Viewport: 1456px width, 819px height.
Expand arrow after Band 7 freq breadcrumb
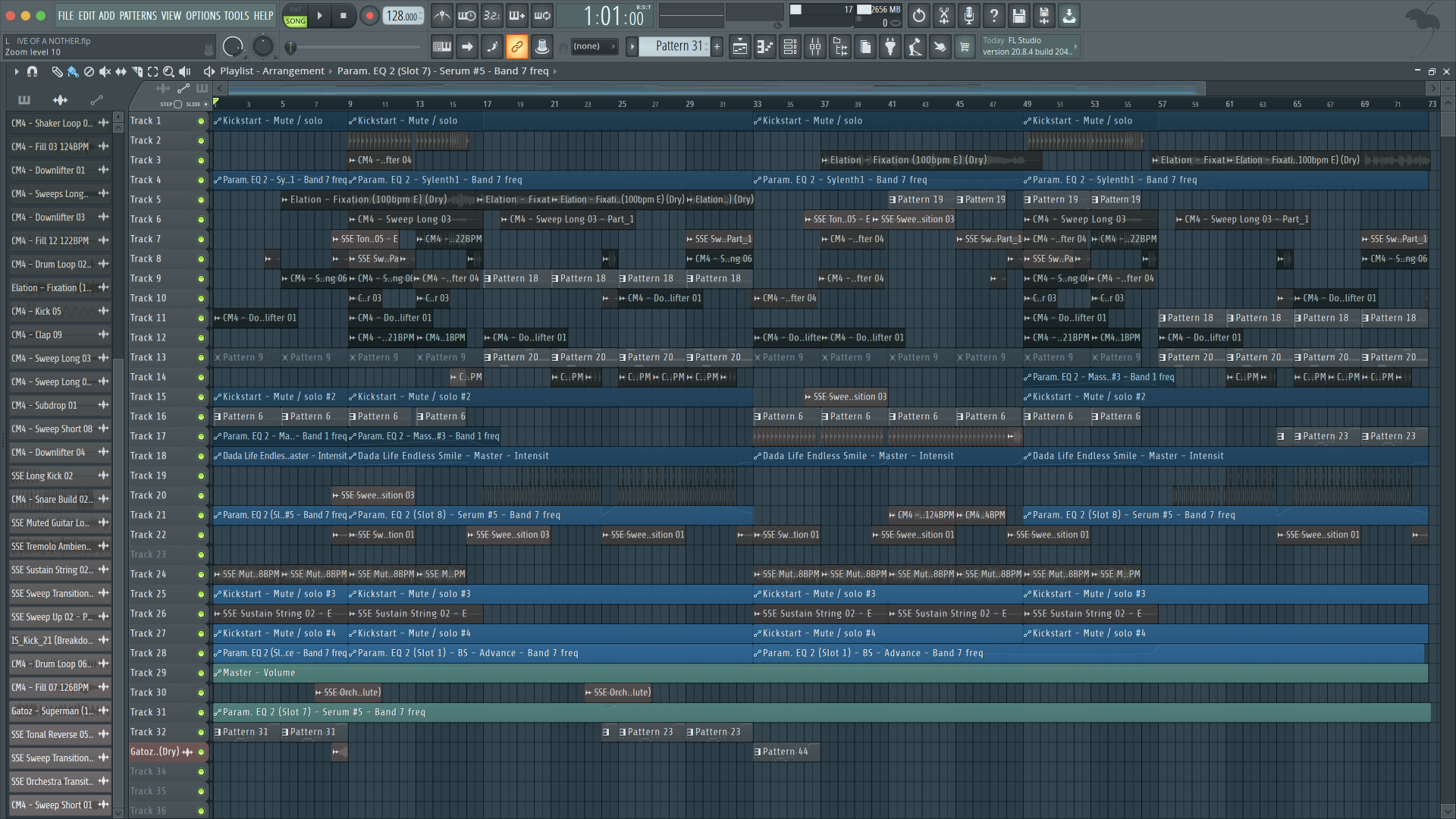pos(555,71)
